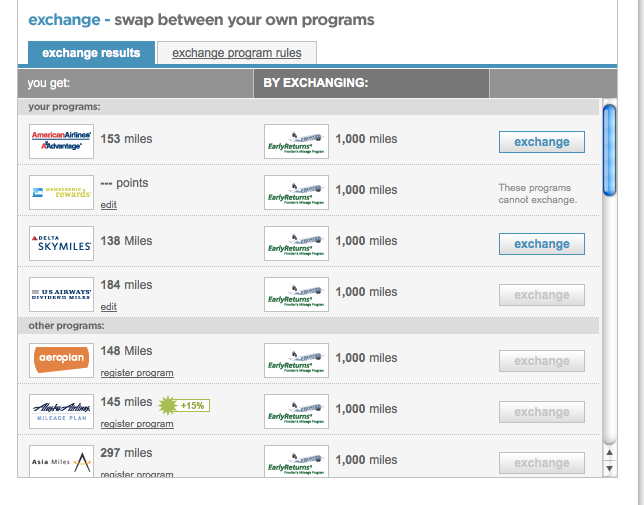The image size is (644, 505).
Task: Open the exchange results tab
Action: (91, 53)
